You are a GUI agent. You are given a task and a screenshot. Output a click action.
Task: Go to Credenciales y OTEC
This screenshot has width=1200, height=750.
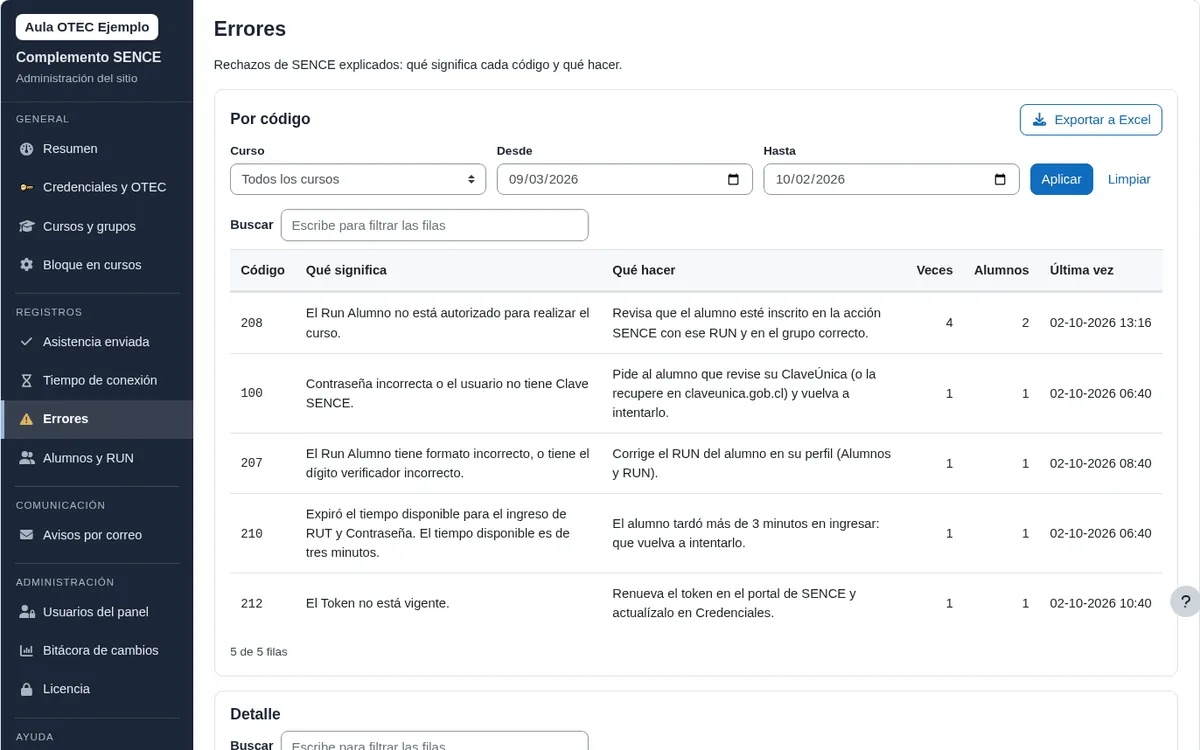(x=97, y=188)
